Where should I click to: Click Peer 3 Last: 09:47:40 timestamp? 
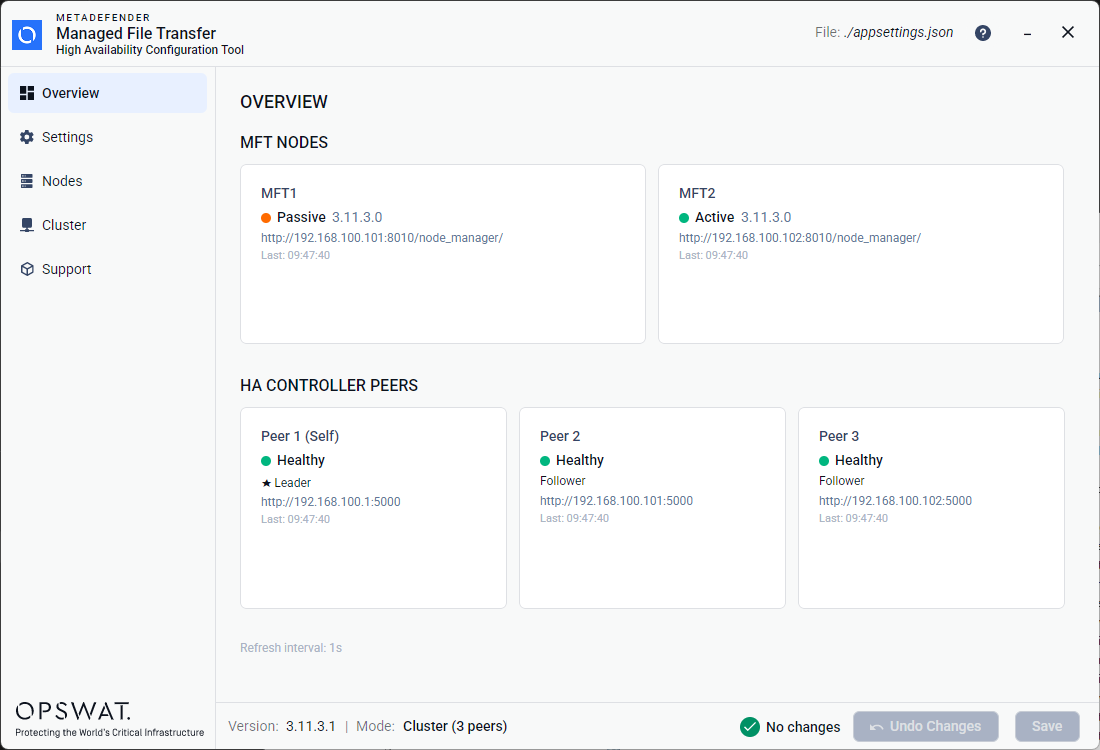[x=853, y=518]
